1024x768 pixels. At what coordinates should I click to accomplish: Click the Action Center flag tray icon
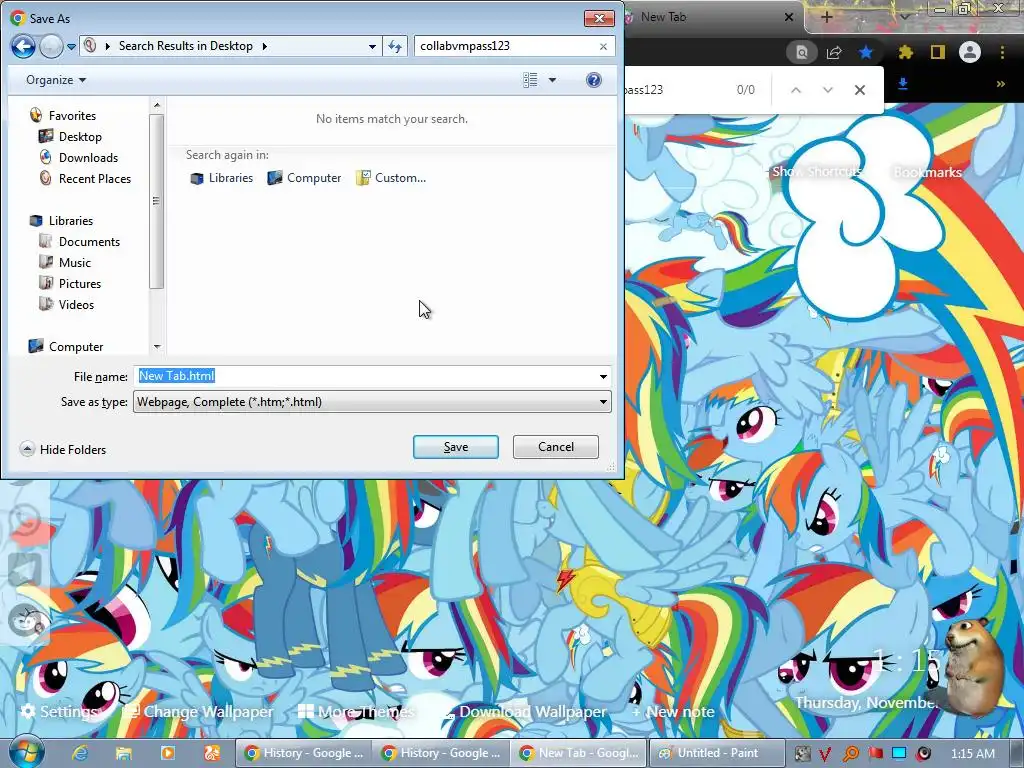click(875, 754)
